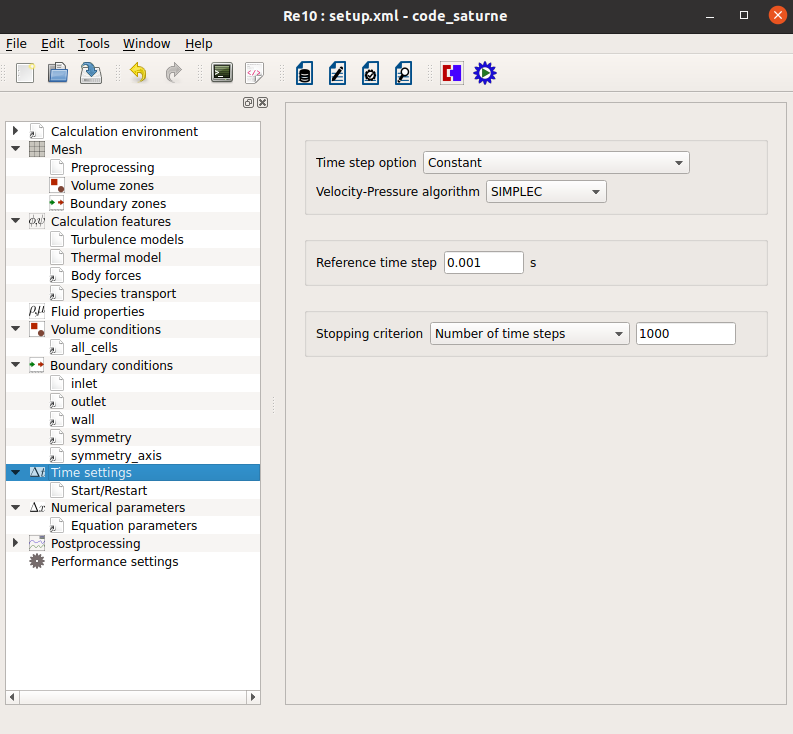This screenshot has height=734, width=793.
Task: Click the yellow Undo arrow
Action: (139, 73)
